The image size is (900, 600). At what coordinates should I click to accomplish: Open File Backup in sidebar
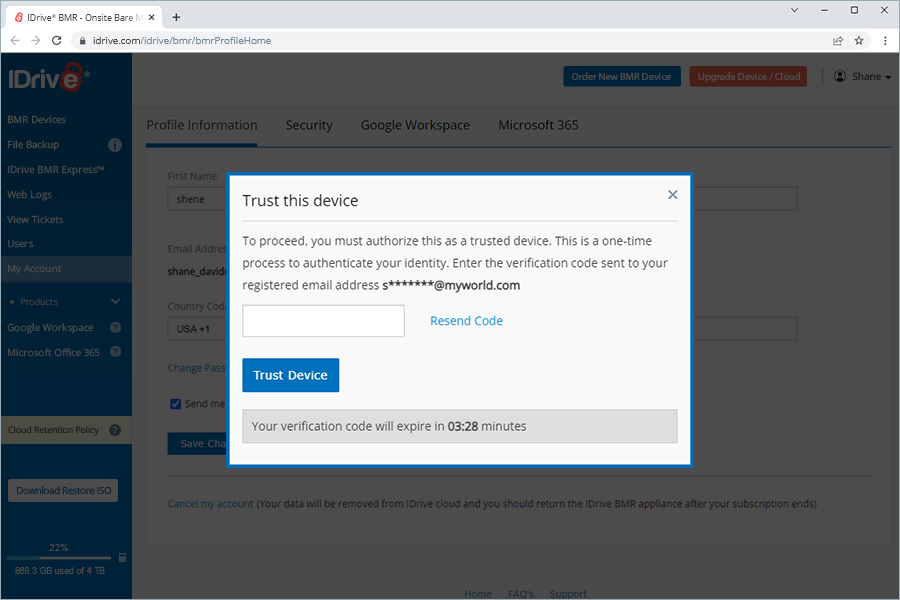(x=33, y=145)
